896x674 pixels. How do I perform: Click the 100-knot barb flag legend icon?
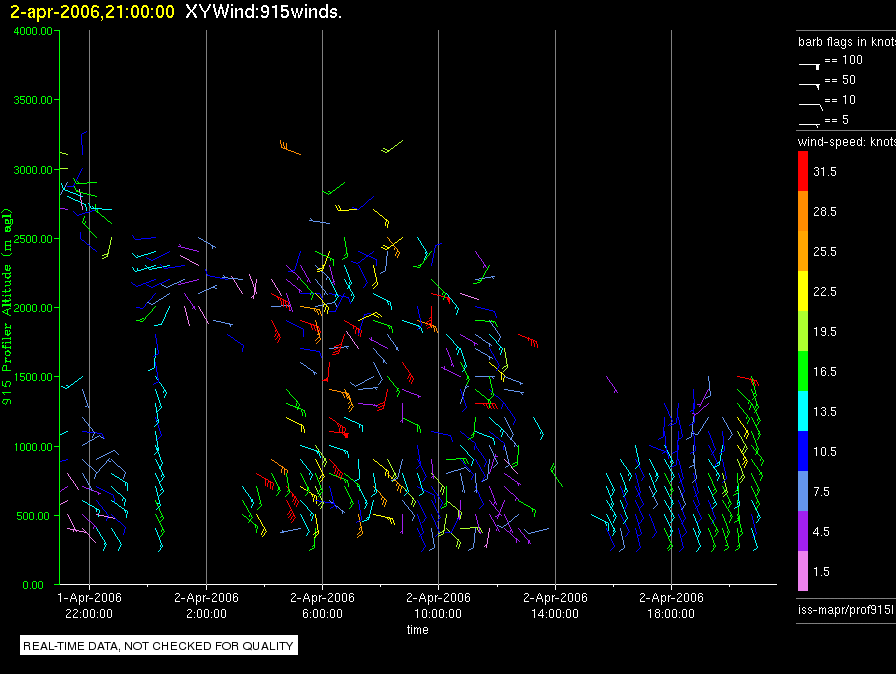click(x=809, y=66)
